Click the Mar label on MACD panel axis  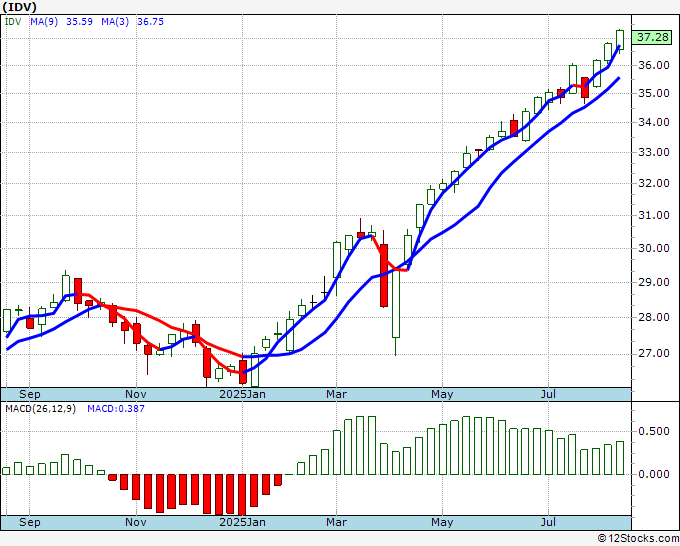(337, 522)
